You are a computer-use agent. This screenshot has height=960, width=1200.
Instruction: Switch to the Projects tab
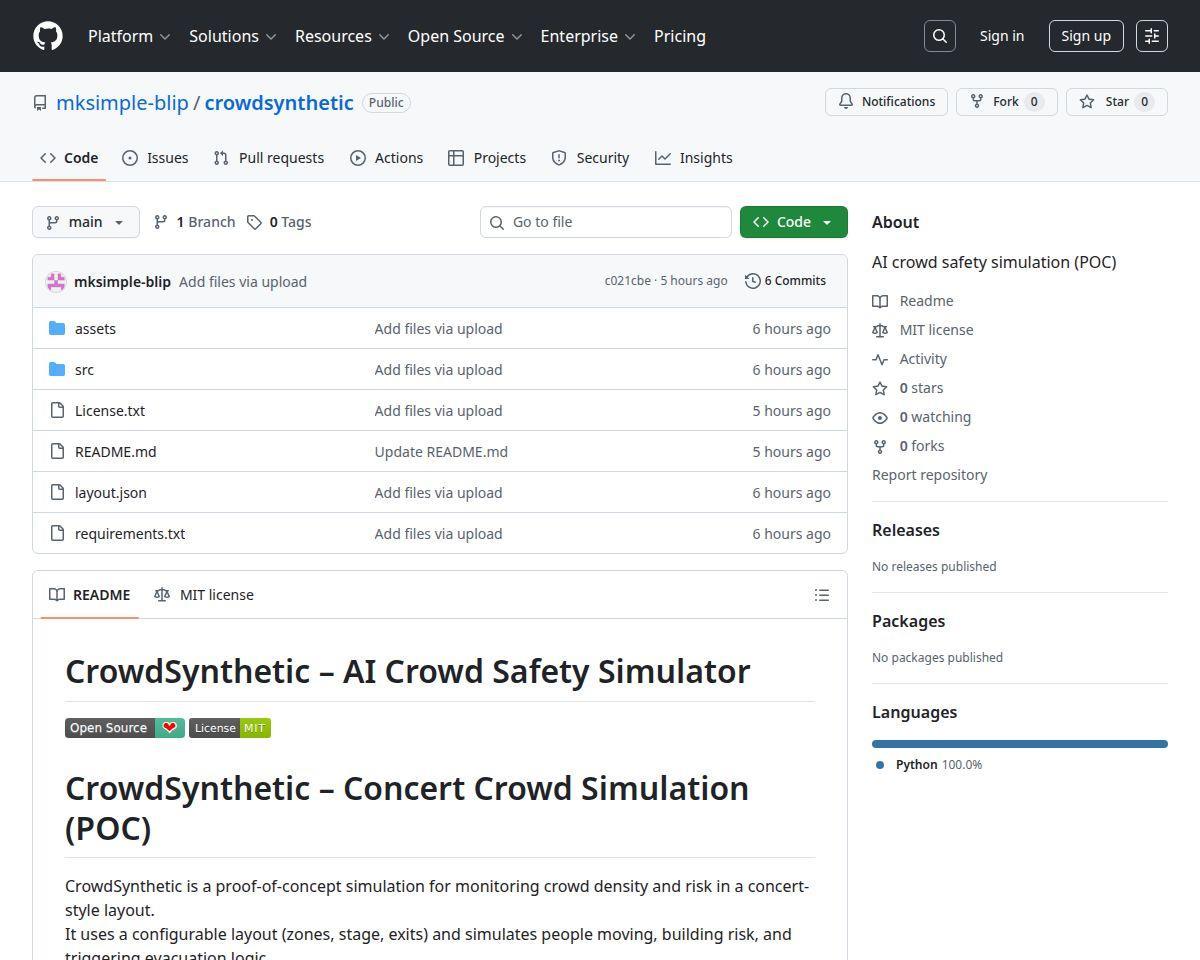point(487,158)
